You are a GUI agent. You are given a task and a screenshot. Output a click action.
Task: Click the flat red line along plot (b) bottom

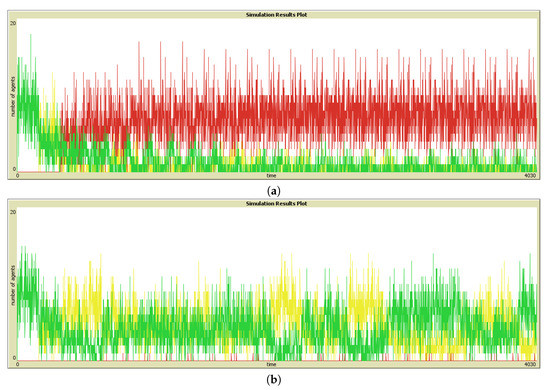pos(277,361)
